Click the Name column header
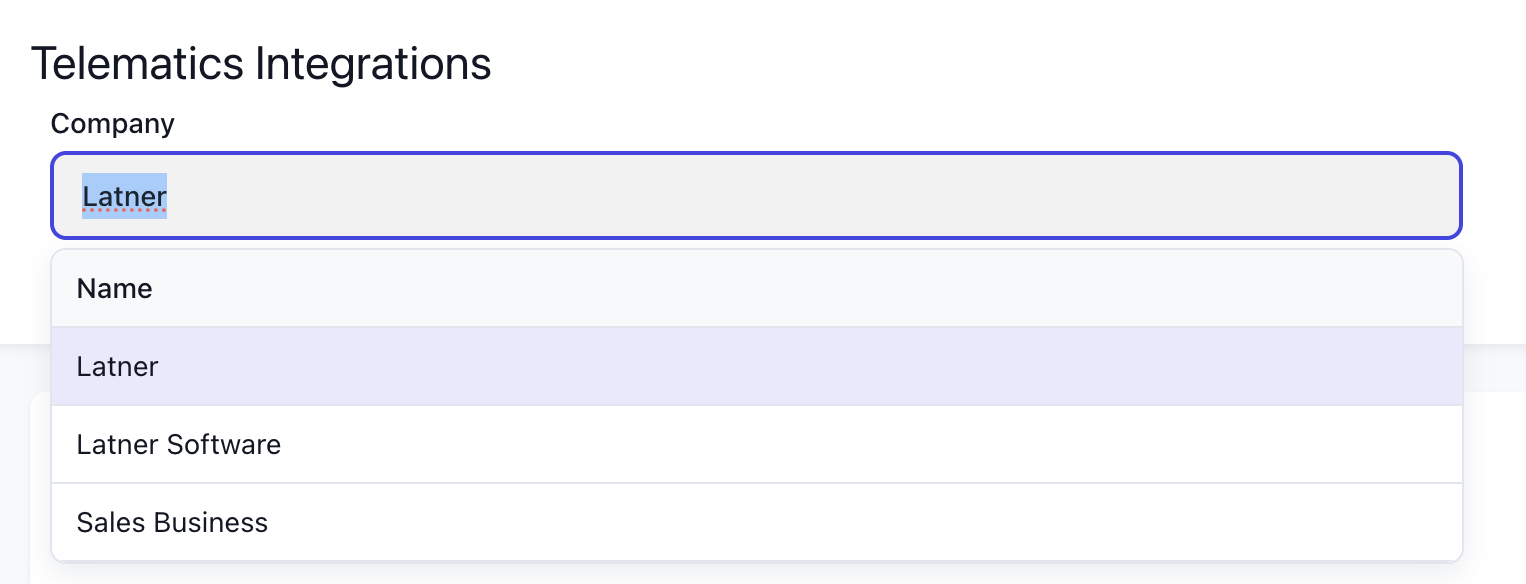 (x=114, y=289)
